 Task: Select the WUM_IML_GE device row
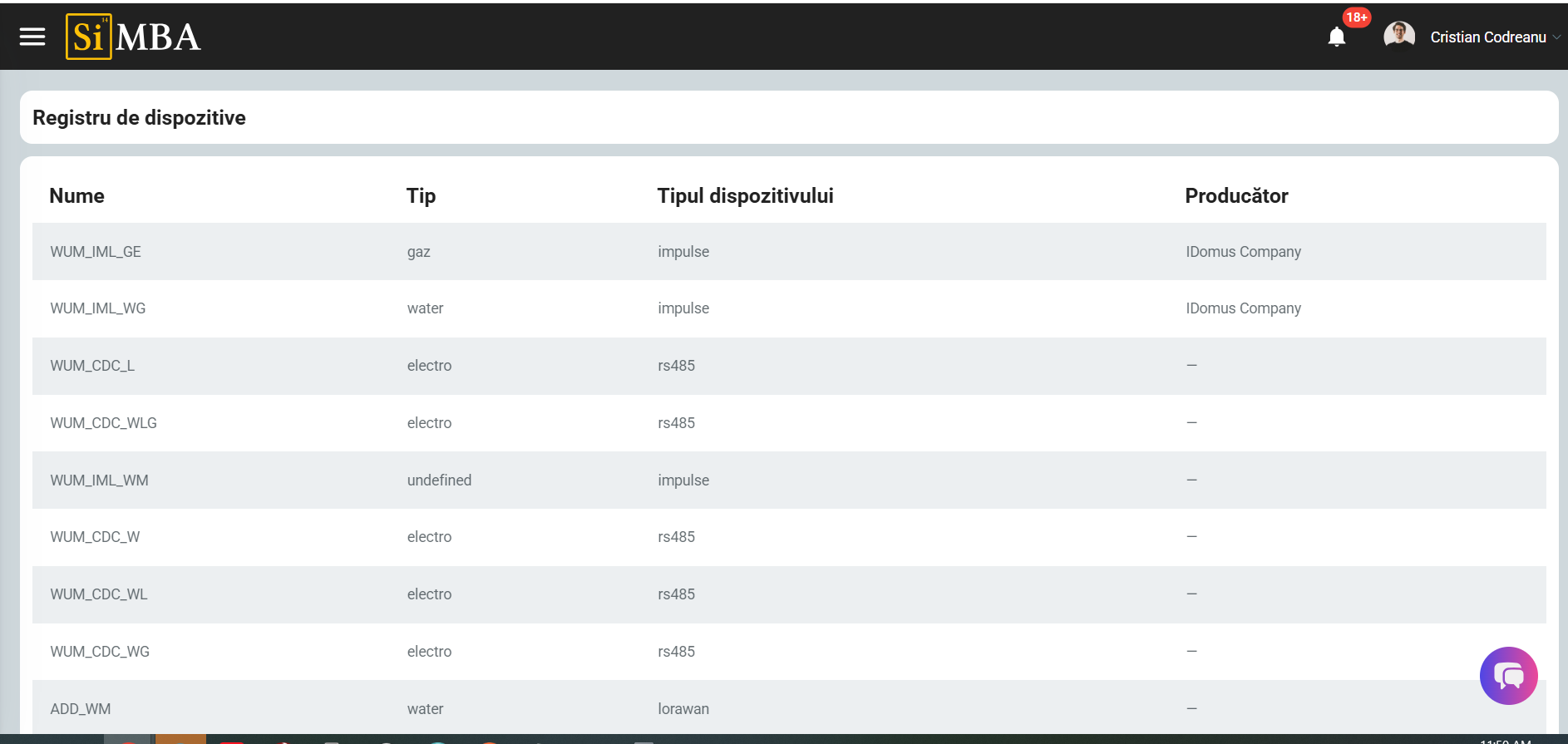(x=96, y=252)
